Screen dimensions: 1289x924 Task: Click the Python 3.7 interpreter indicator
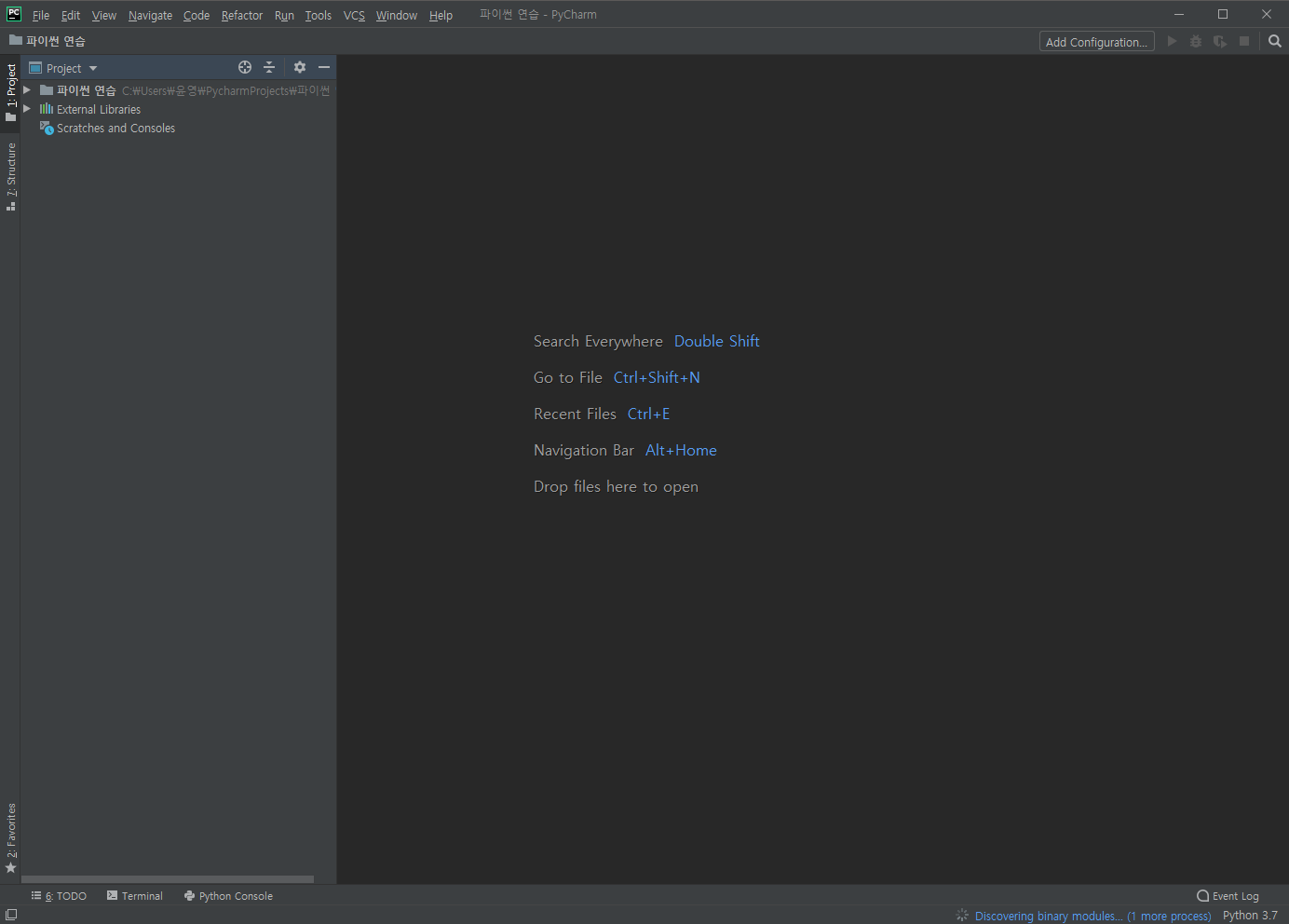pos(1250,916)
